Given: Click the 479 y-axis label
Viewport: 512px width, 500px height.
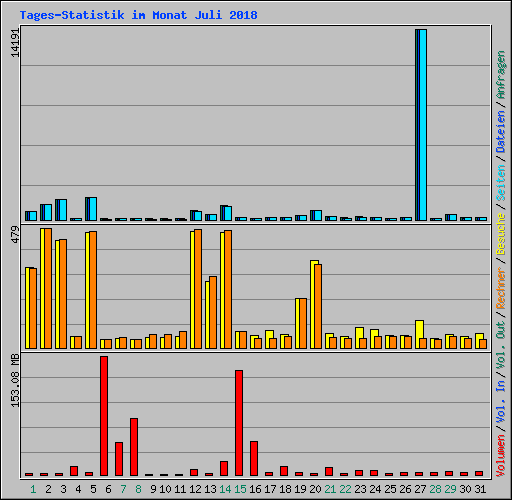Looking at the screenshot, I should pyautogui.click(x=15, y=235).
